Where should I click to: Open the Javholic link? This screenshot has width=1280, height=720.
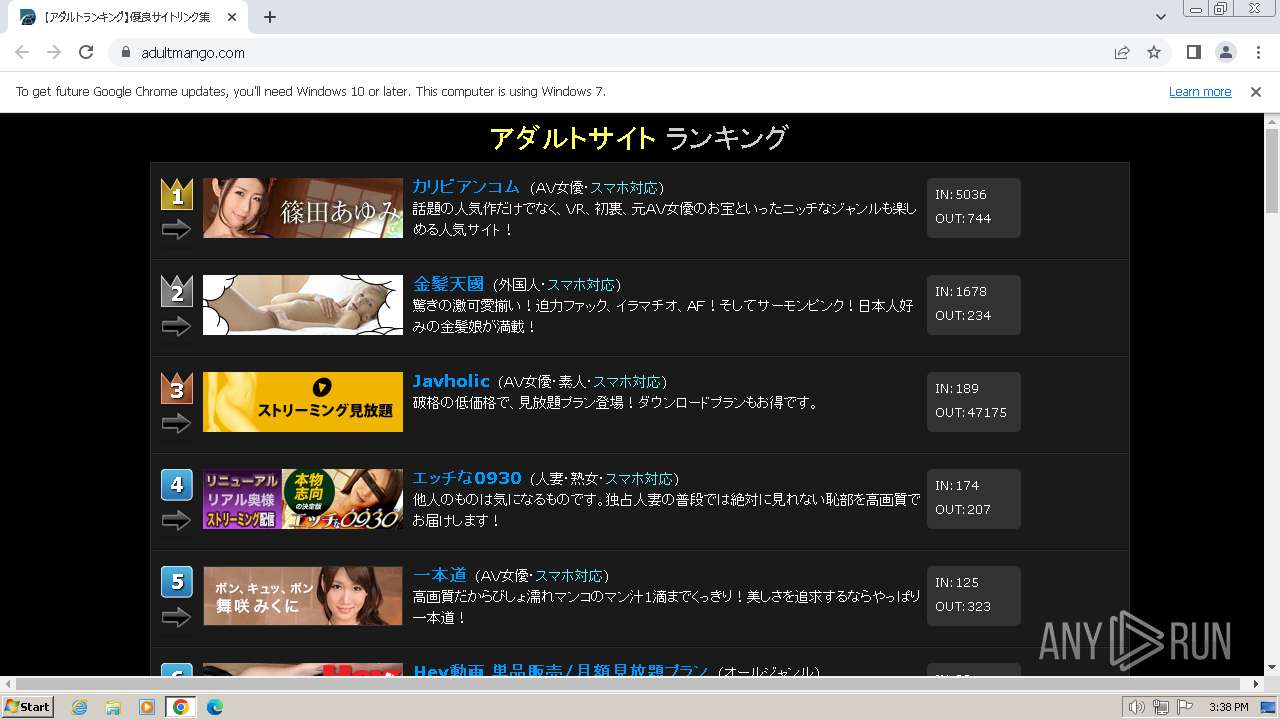tap(451, 381)
